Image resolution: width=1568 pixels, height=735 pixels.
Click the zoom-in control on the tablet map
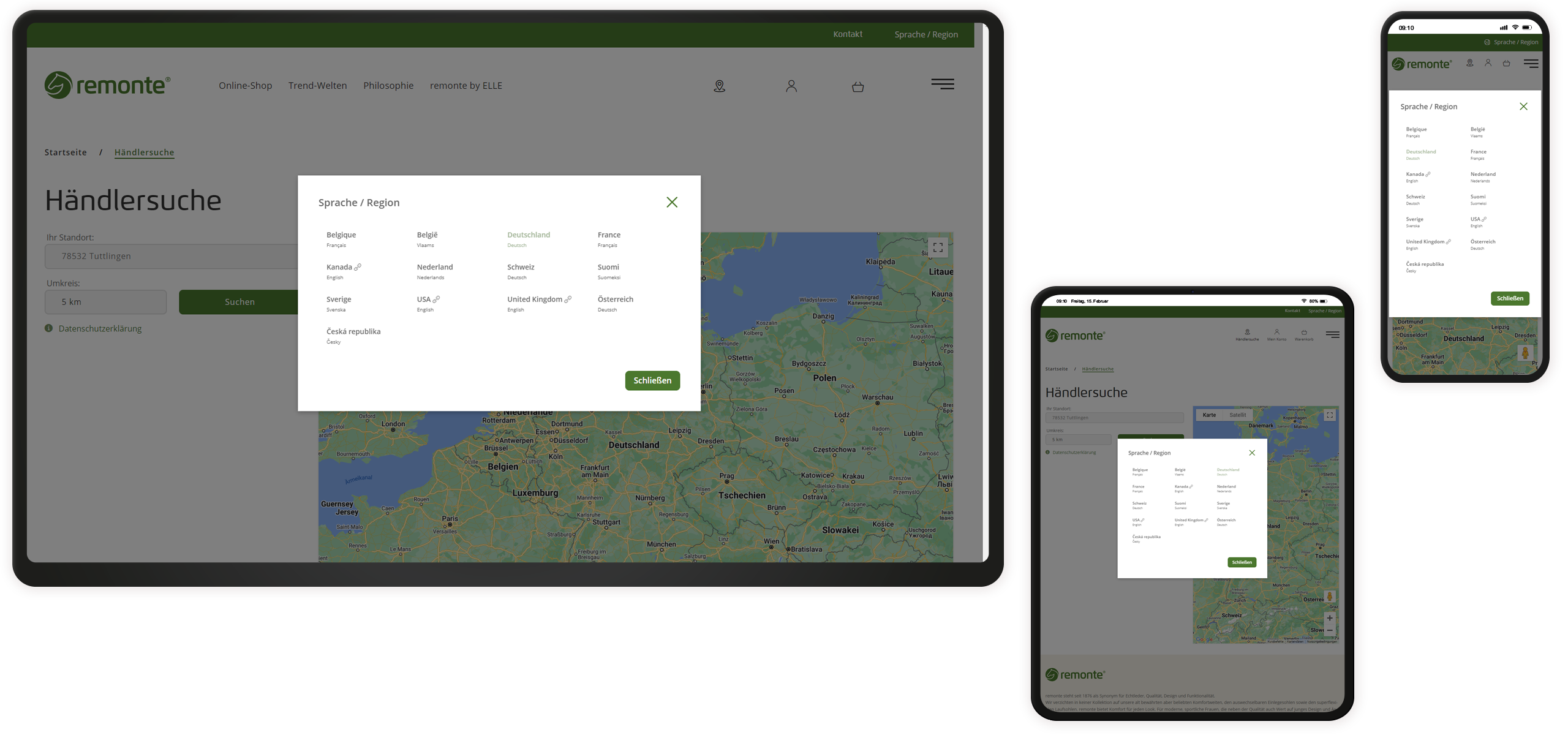point(1330,617)
